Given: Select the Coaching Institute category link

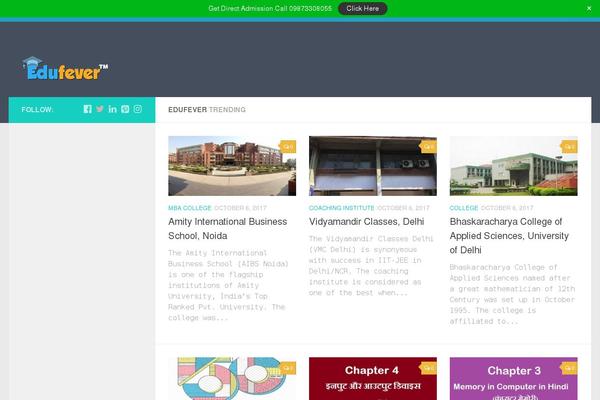Looking at the screenshot, I should coord(341,208).
